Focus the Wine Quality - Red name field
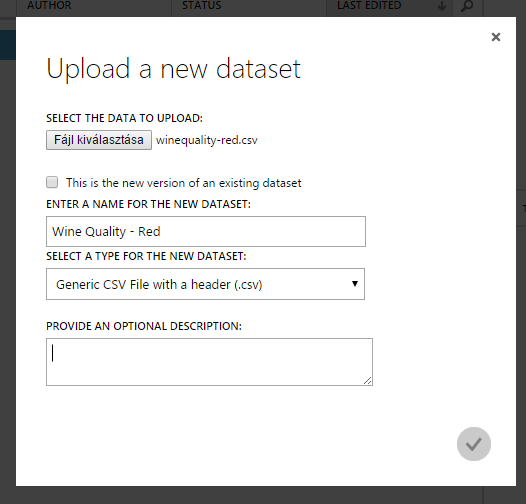The width and height of the screenshot is (526, 504). [x=206, y=232]
